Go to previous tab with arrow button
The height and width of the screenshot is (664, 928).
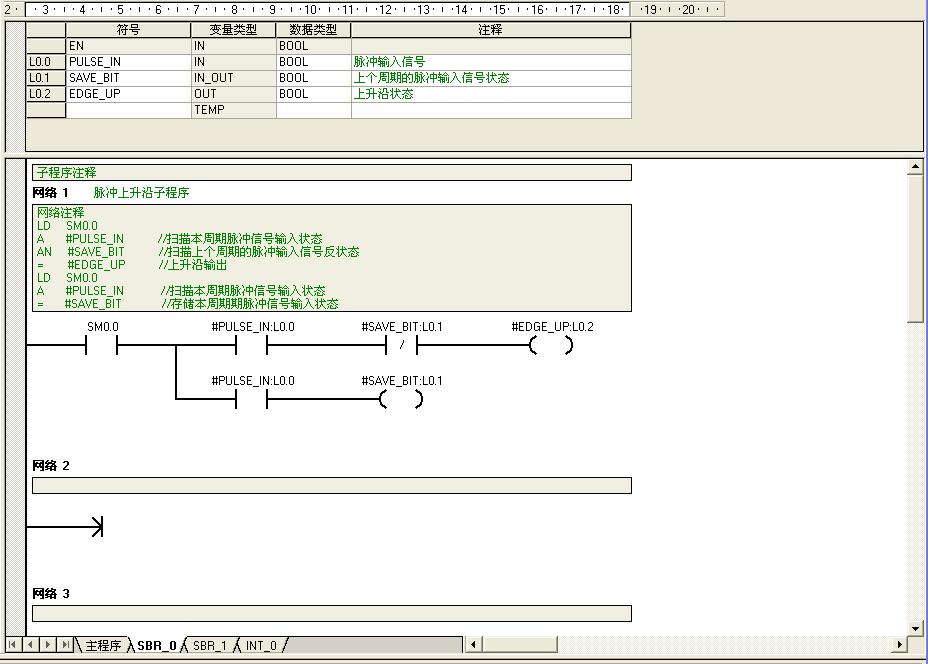[x=30, y=644]
